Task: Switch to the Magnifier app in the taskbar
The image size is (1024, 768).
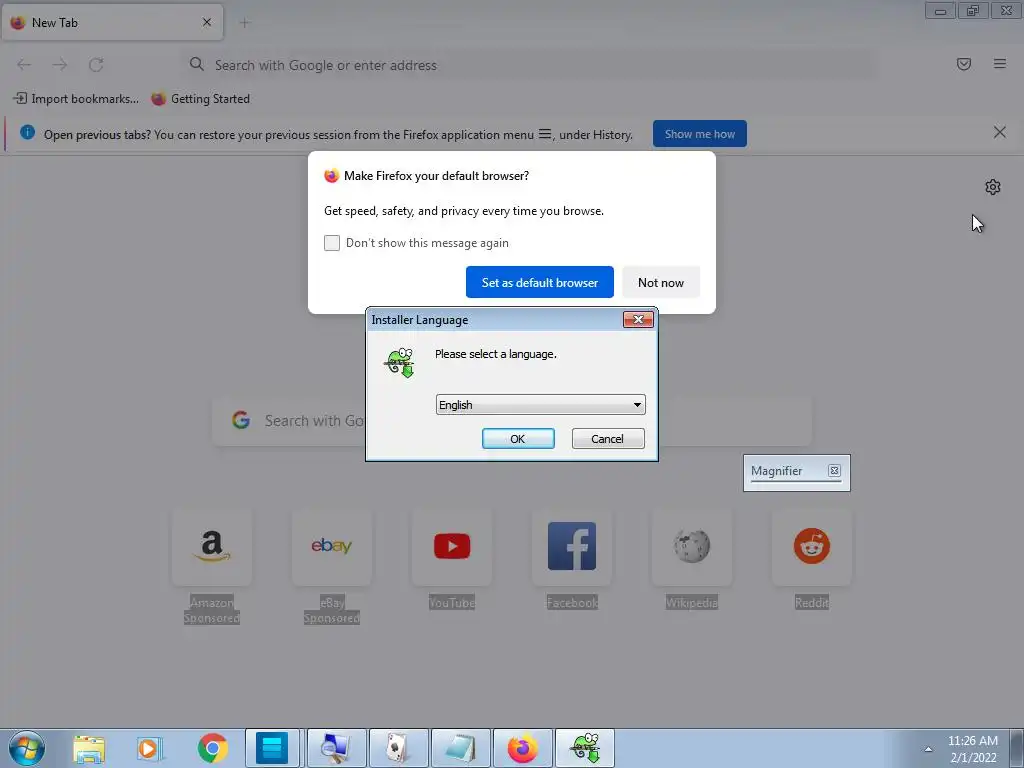Action: click(x=336, y=748)
